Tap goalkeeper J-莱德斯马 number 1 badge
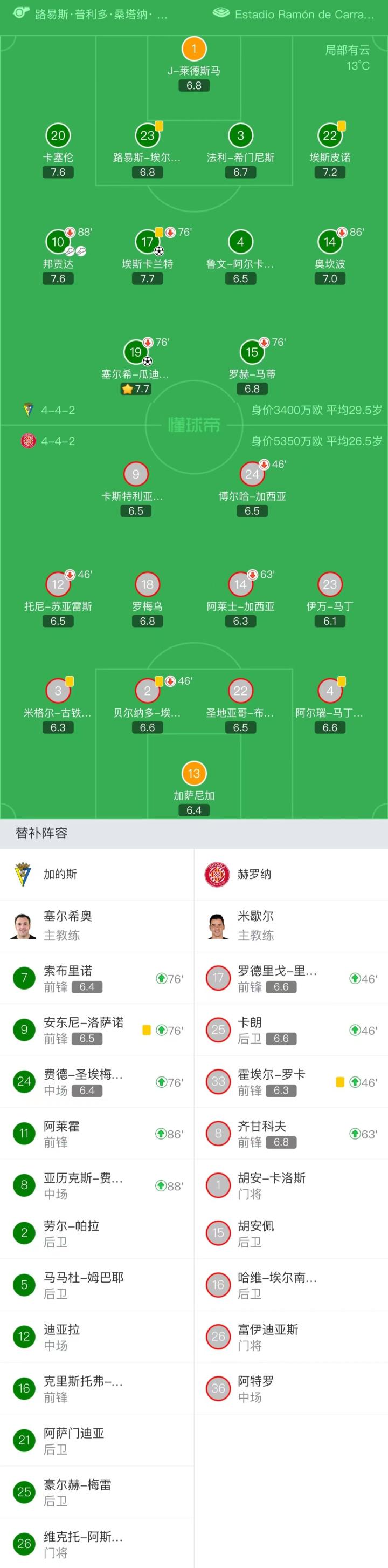388x1568 pixels. pyautogui.click(x=194, y=49)
